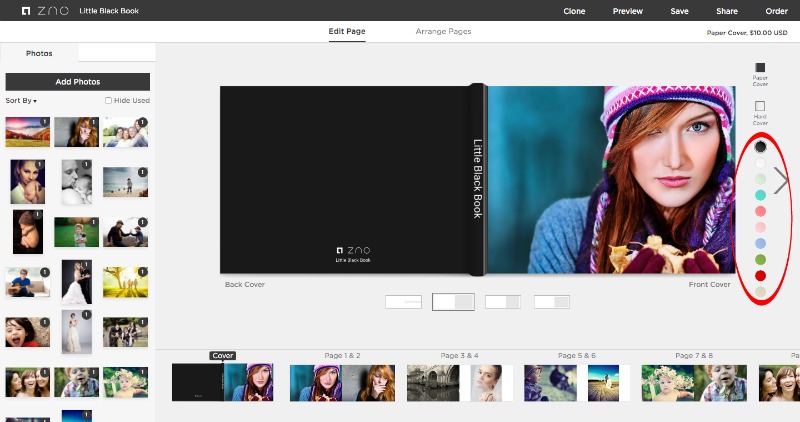
Task: Click Share in the top menu
Action: coord(727,11)
